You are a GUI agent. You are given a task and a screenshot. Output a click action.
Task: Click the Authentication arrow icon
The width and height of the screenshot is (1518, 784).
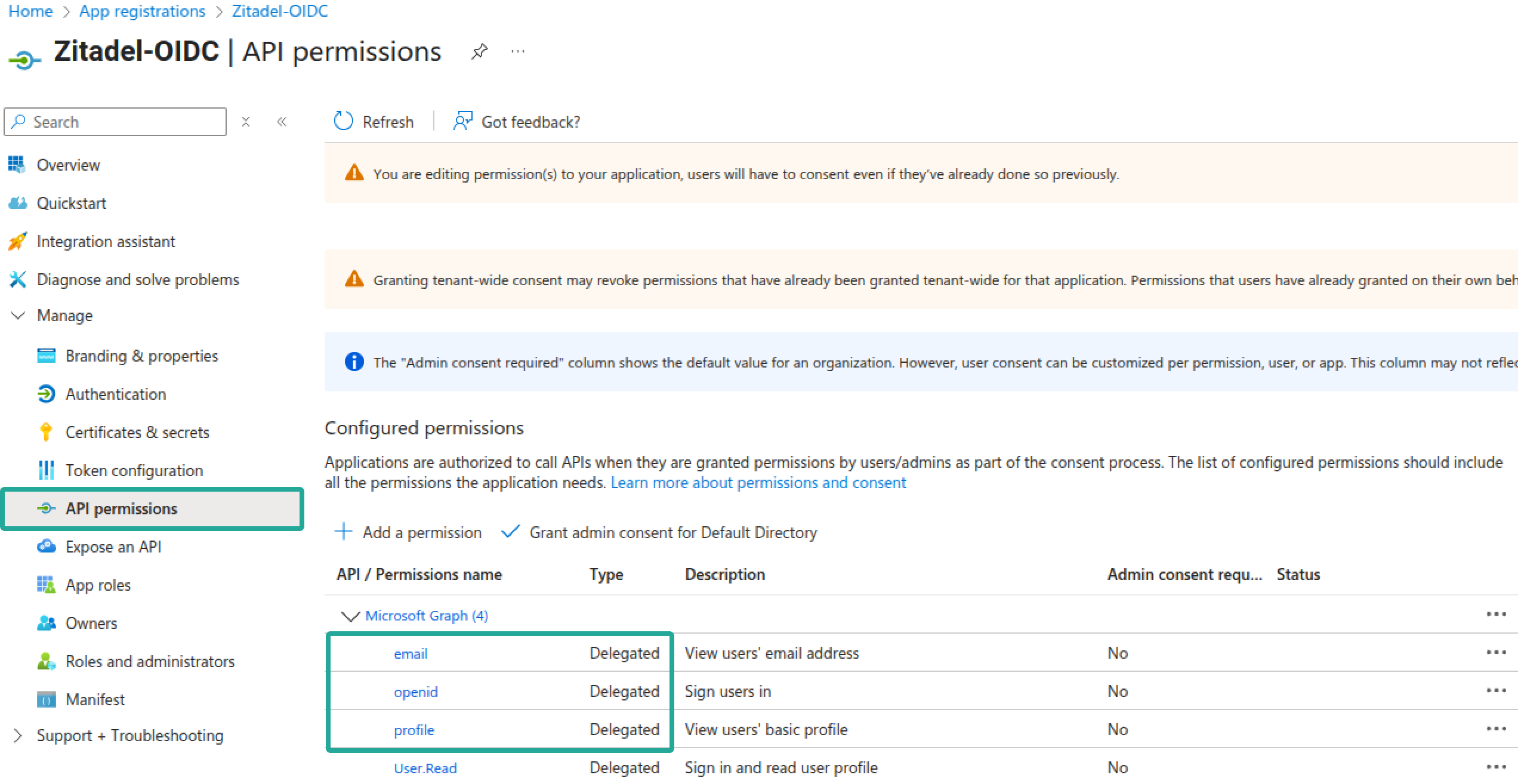coord(46,394)
